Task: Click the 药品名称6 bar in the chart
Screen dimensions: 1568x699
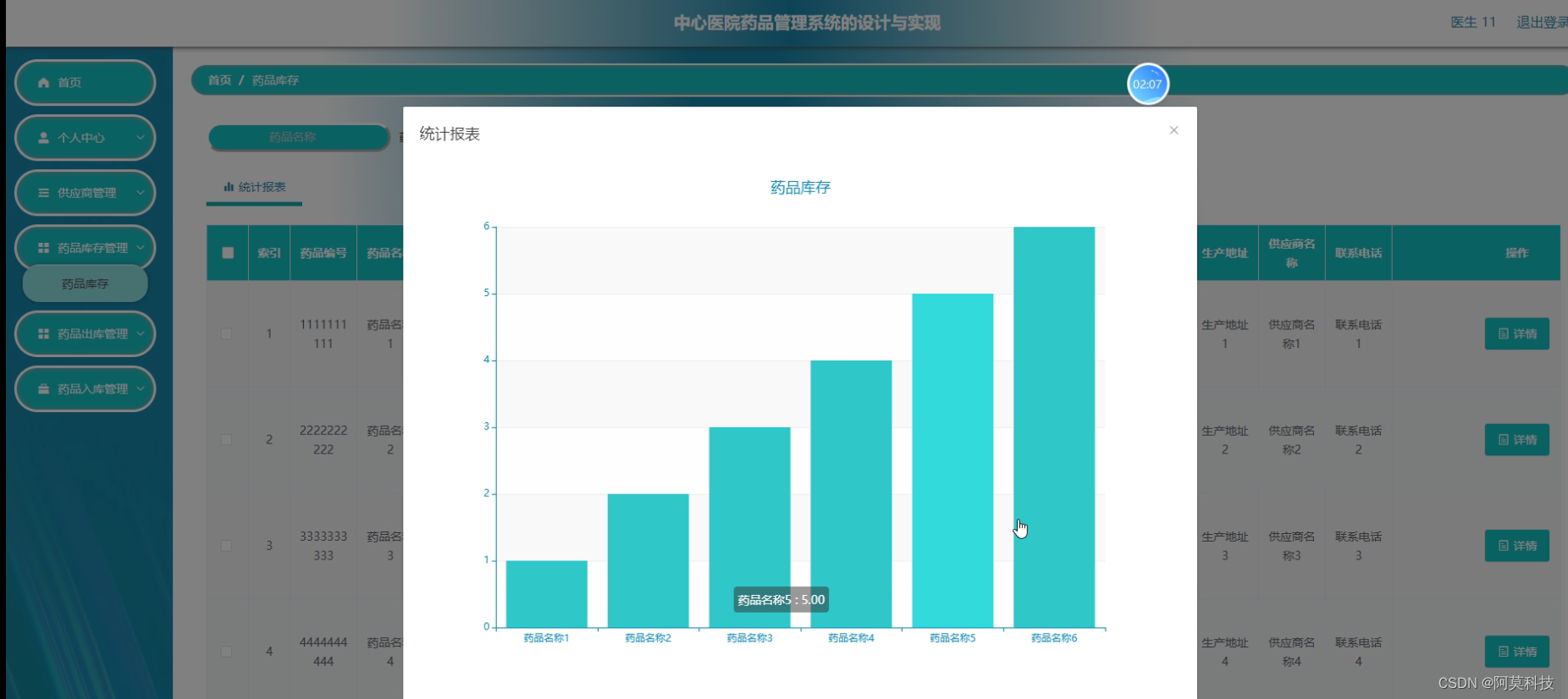Action: point(1054,427)
